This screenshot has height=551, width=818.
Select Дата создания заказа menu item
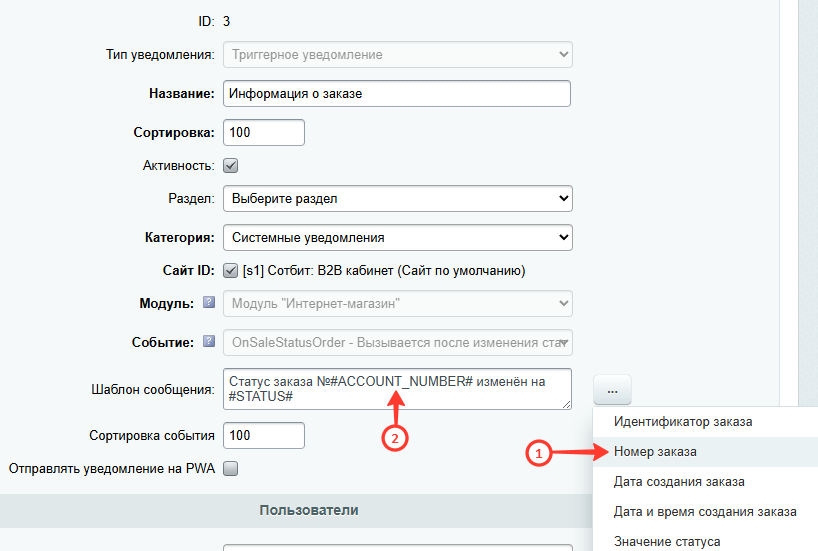coord(705,482)
